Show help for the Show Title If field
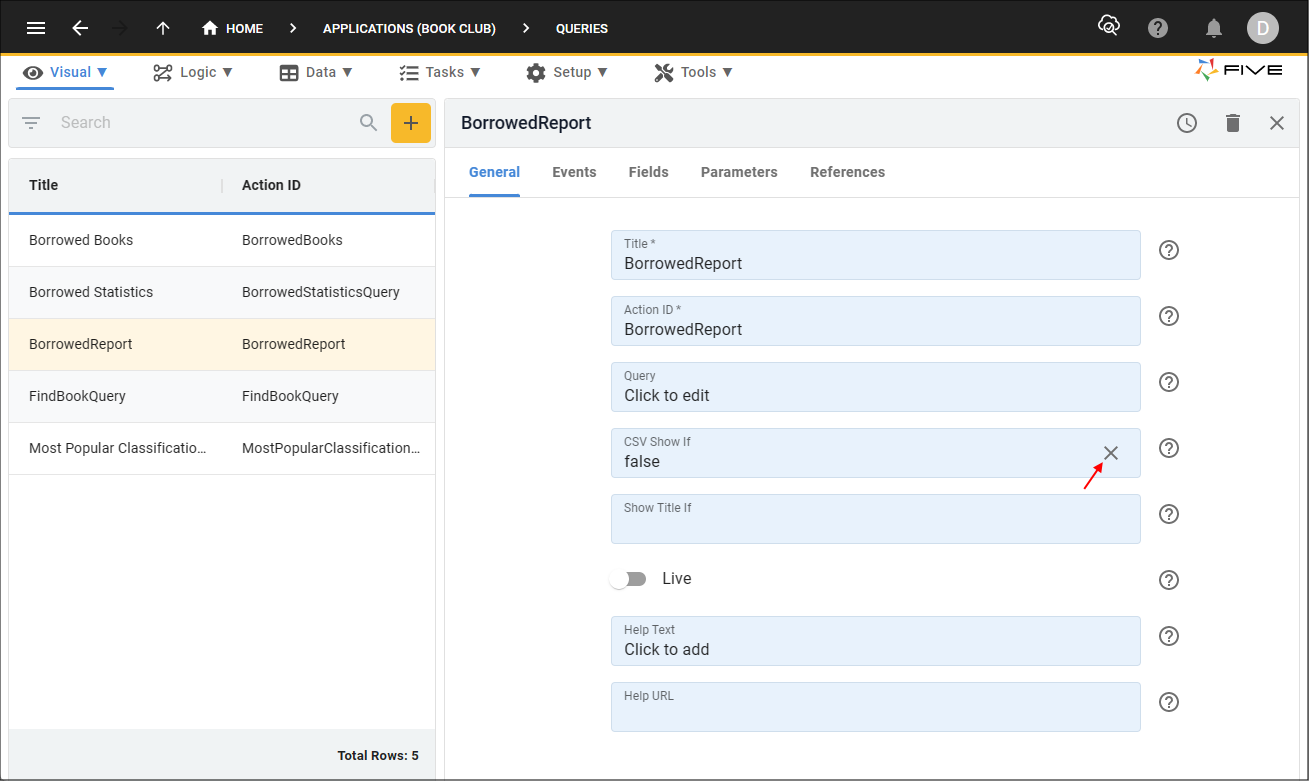 pyautogui.click(x=1169, y=514)
